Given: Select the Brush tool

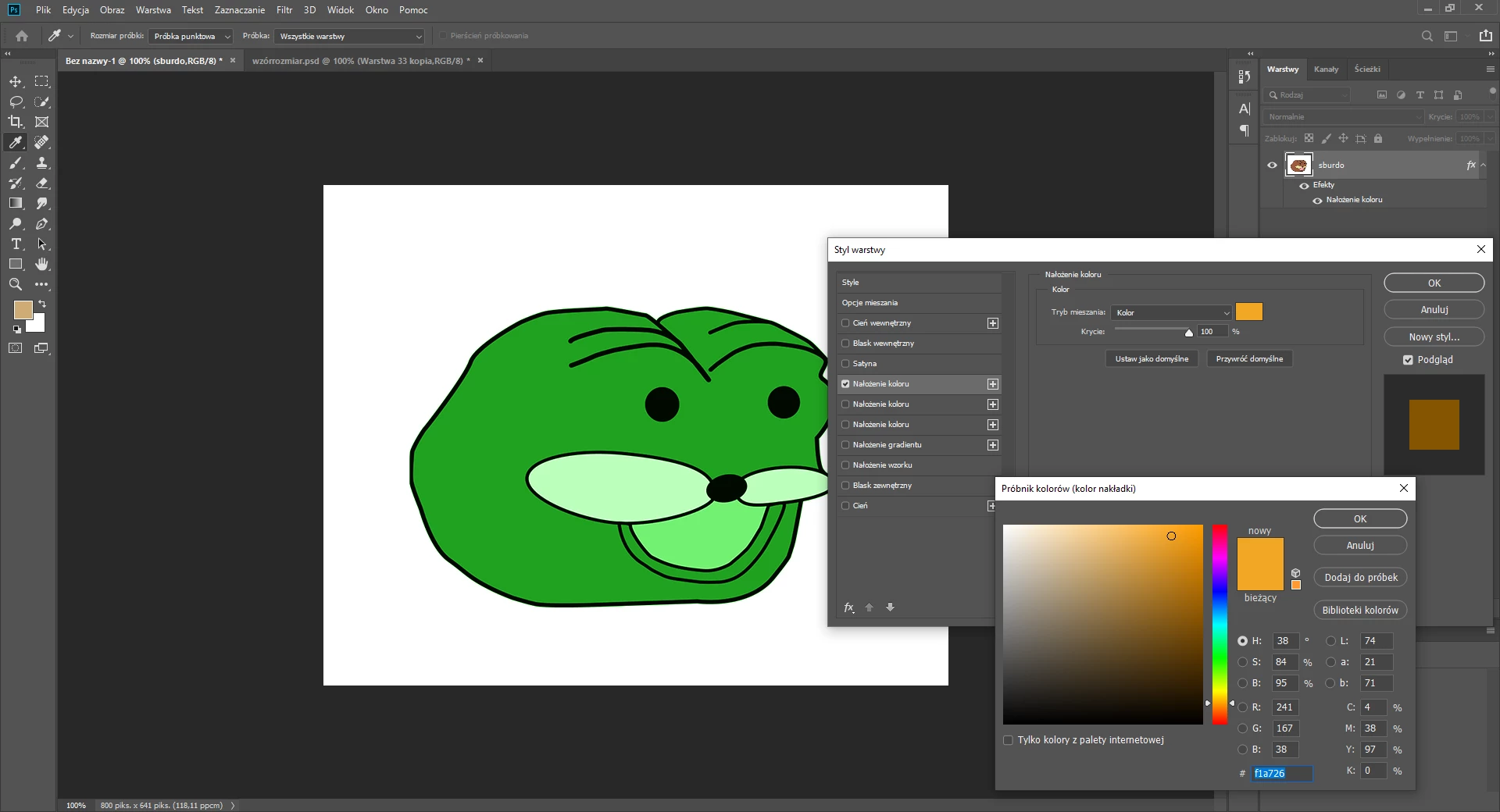Looking at the screenshot, I should (x=16, y=162).
